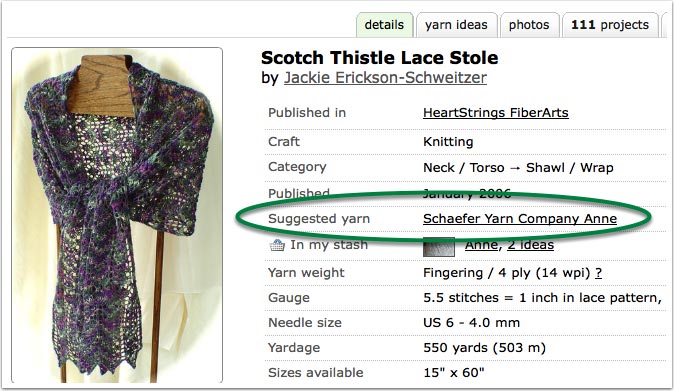This screenshot has height=391, width=674.
Task: Follow the HeartStrings FiberArts link
Action: [x=496, y=113]
